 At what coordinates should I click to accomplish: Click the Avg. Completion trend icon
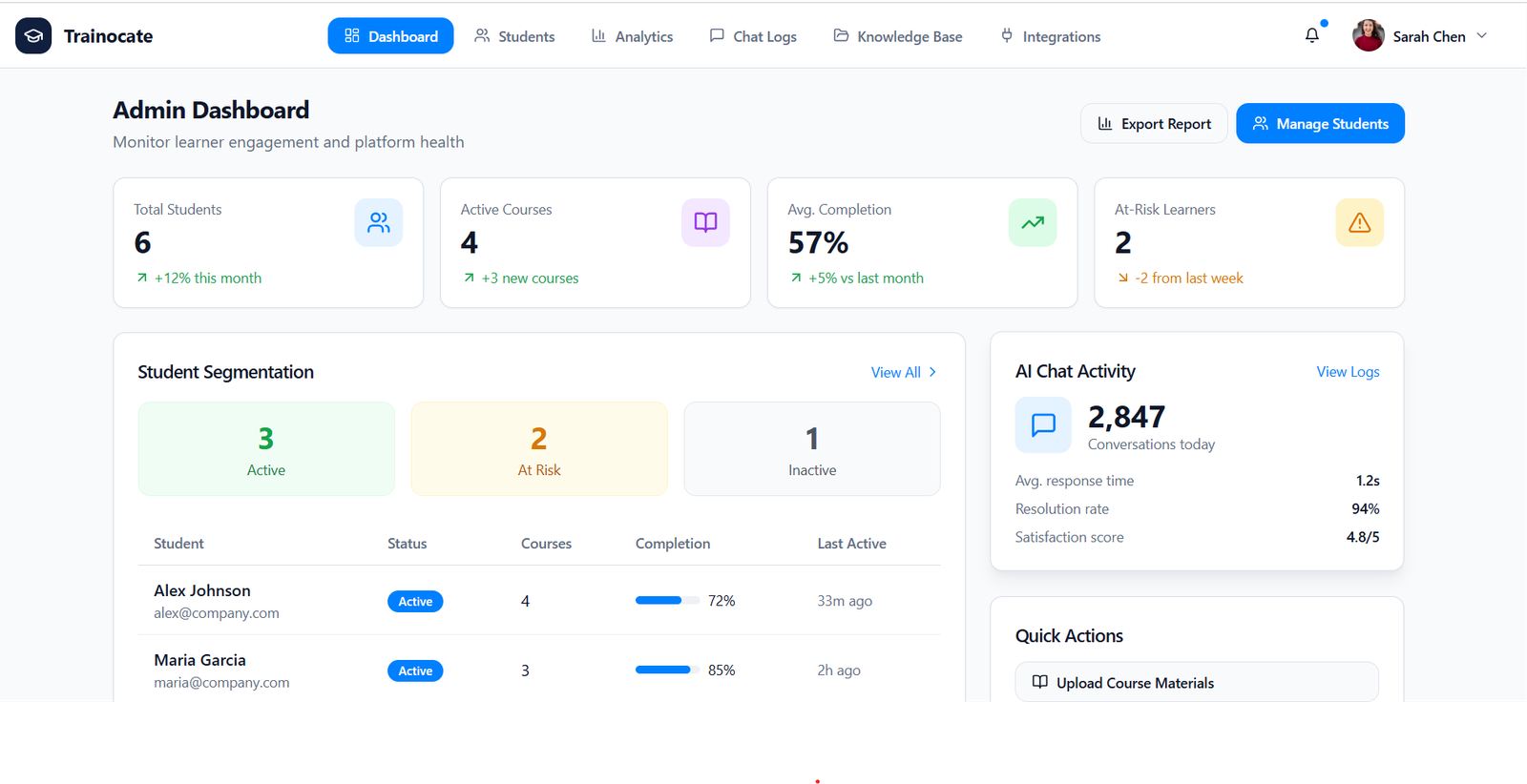[x=1033, y=222]
